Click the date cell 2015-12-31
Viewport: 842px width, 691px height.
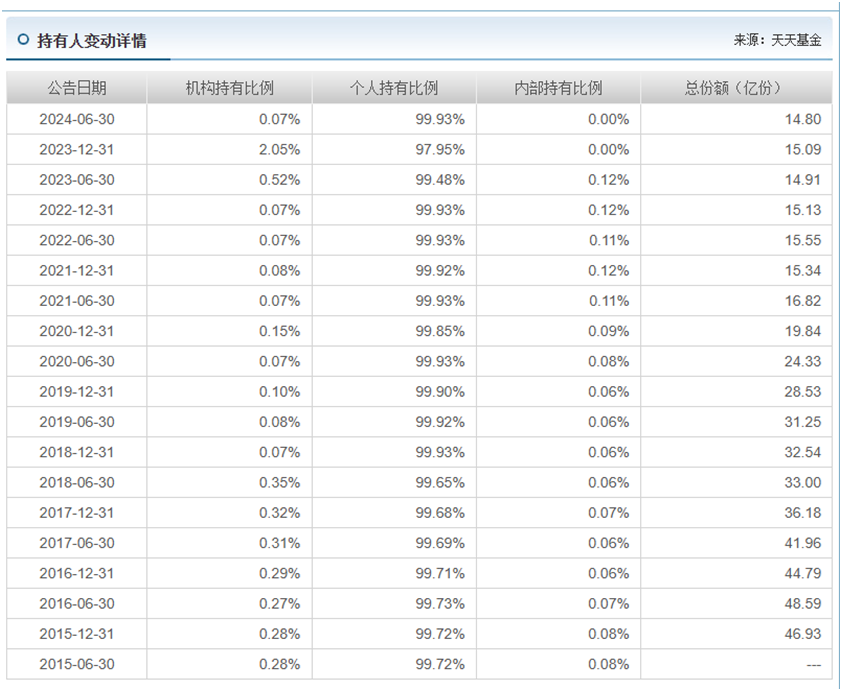pos(77,634)
